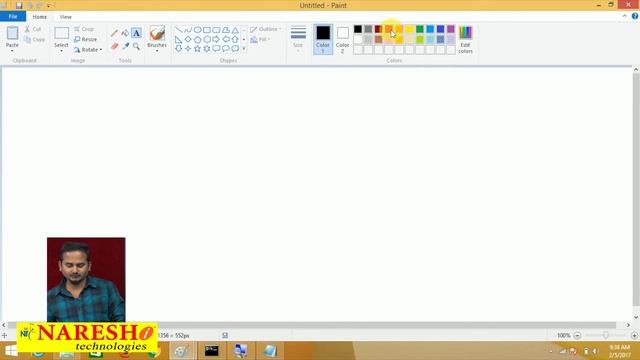Click the Save icon in quick access toolbar
Viewport: 640px width, 360px height.
pyautogui.click(x=19, y=5)
